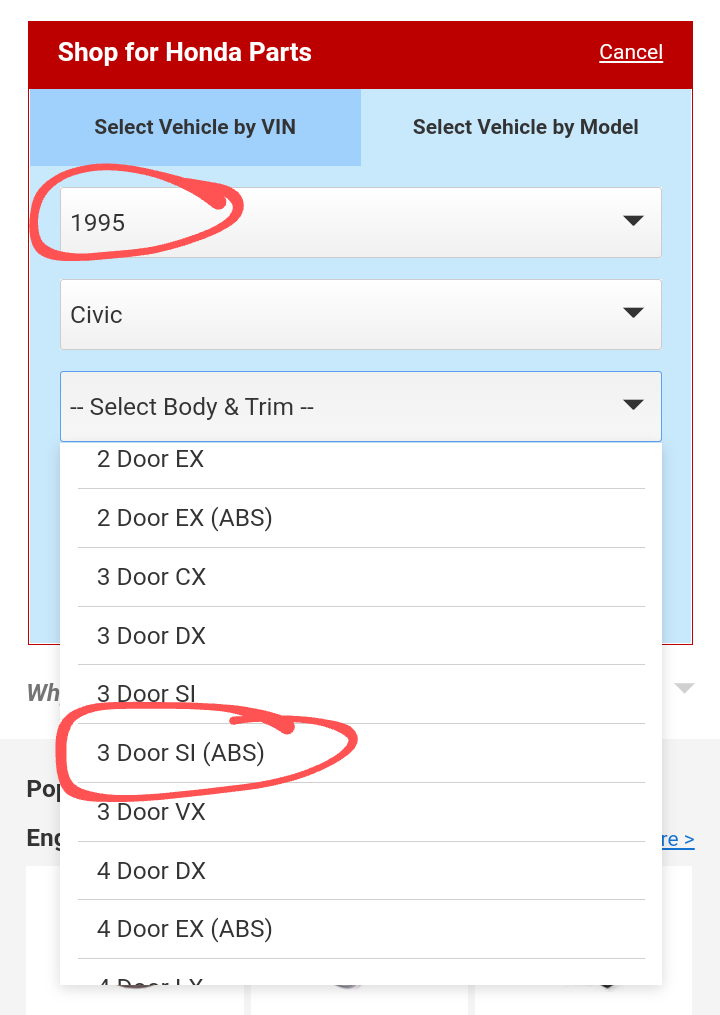Screen dimensions: 720x1015
Task: Choose the 4 Door DX option
Action: point(151,871)
